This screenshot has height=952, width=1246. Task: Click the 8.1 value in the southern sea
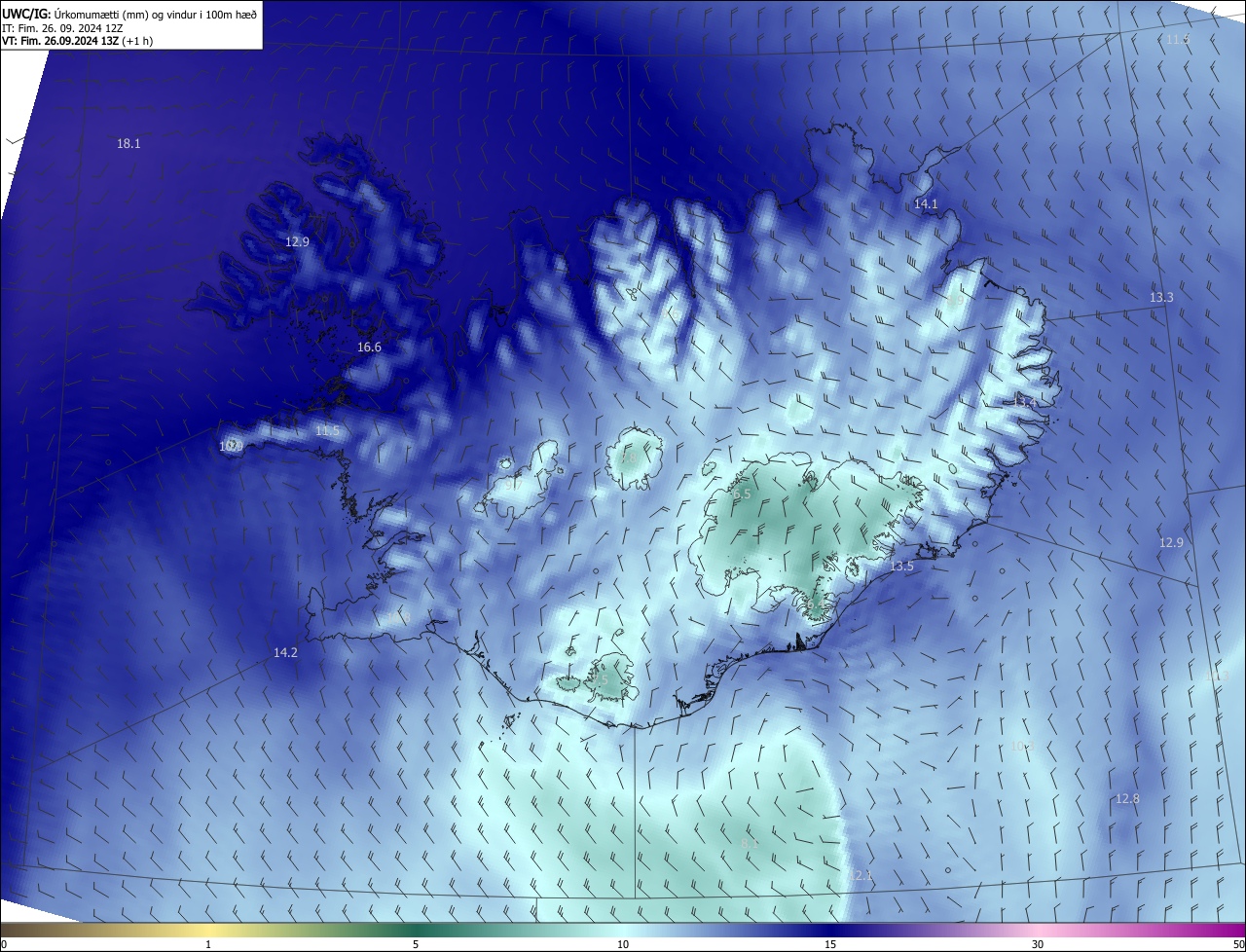[751, 845]
